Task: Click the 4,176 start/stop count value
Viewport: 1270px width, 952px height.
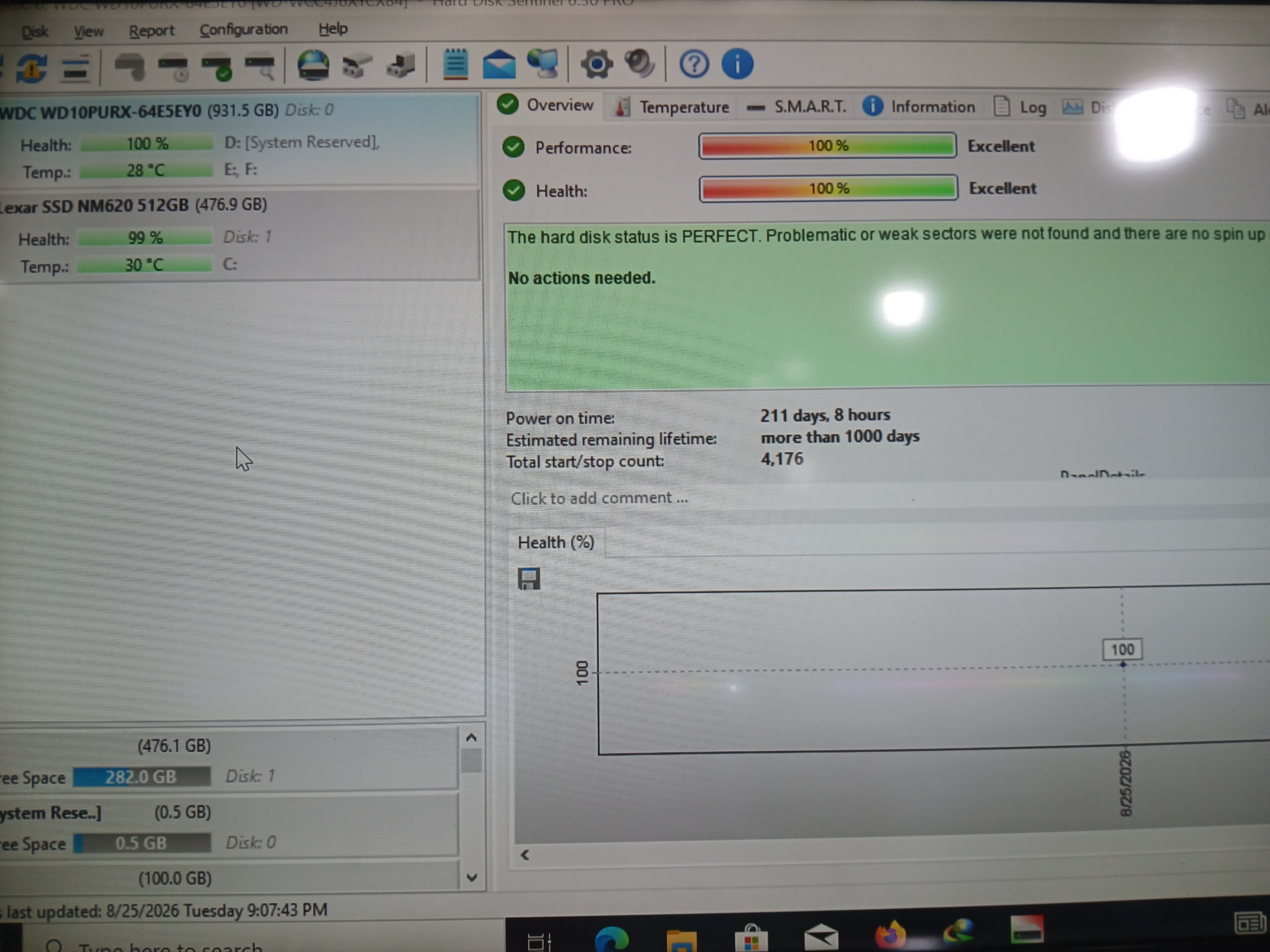Action: [x=782, y=459]
